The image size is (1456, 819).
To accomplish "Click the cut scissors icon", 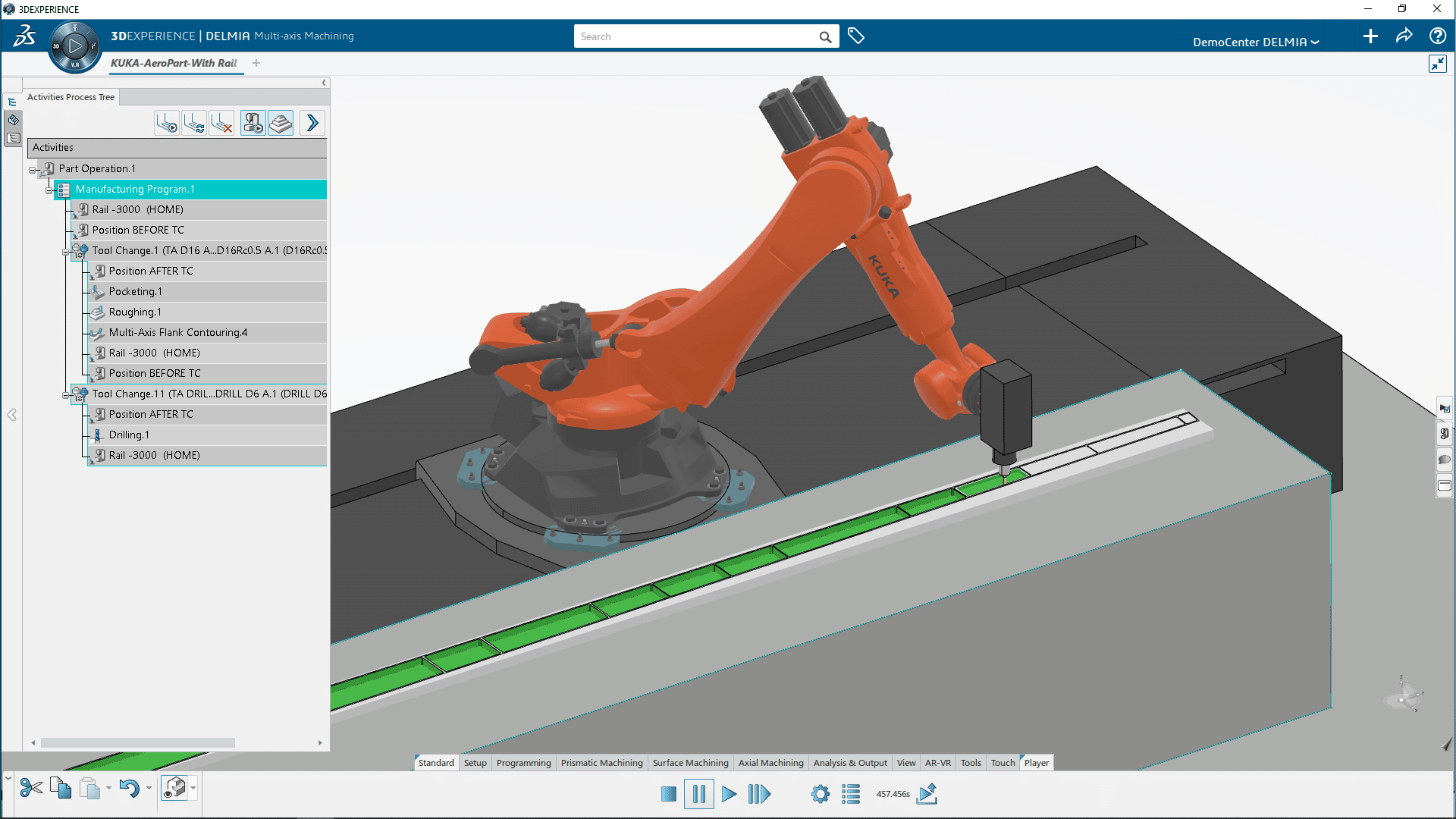I will [31, 789].
